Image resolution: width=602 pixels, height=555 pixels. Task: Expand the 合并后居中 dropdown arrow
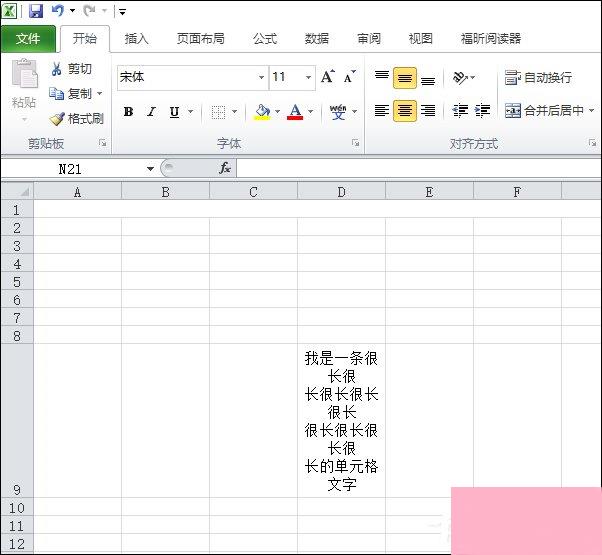[592, 111]
